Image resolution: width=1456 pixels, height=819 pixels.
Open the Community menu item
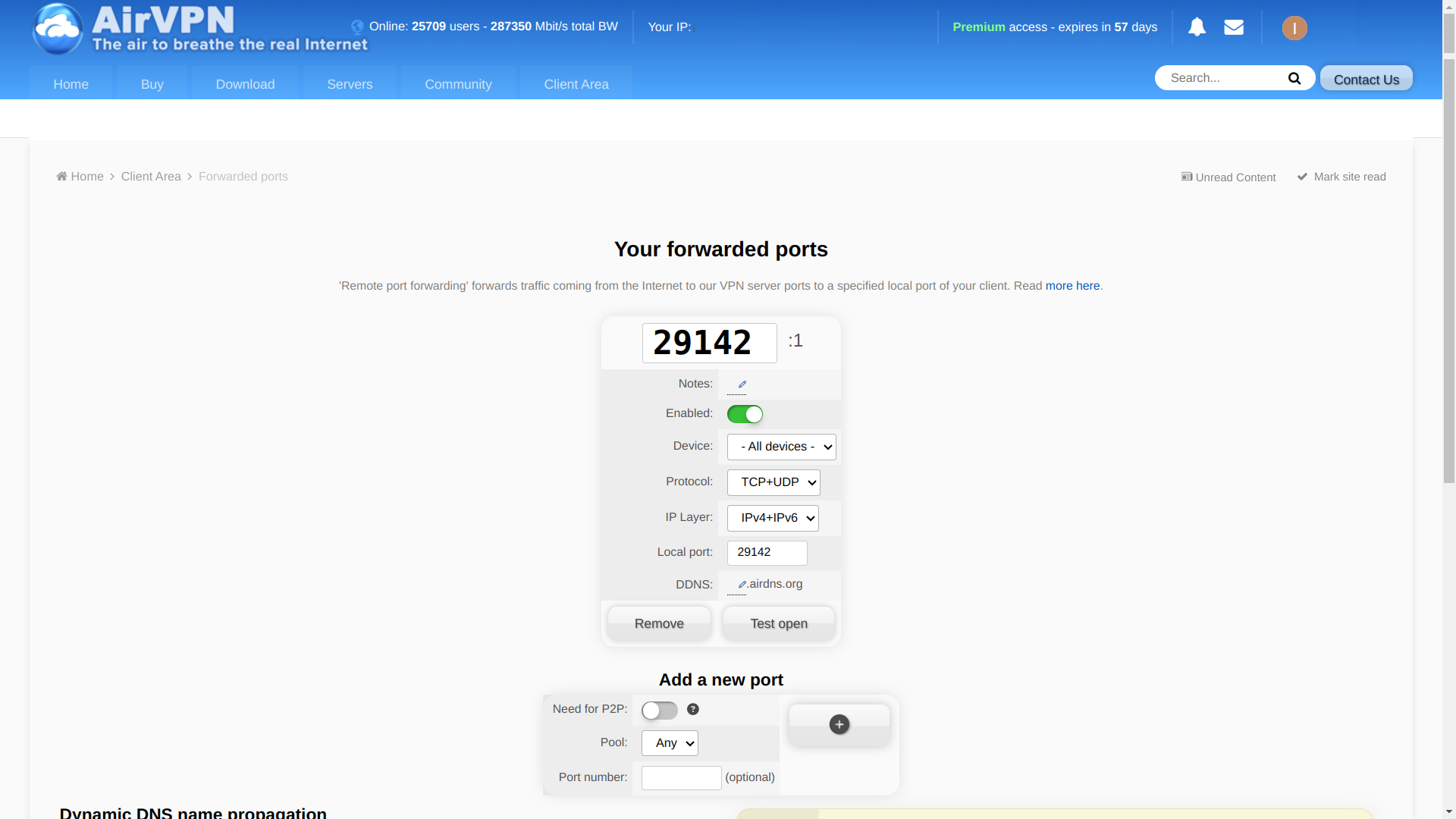point(458,84)
